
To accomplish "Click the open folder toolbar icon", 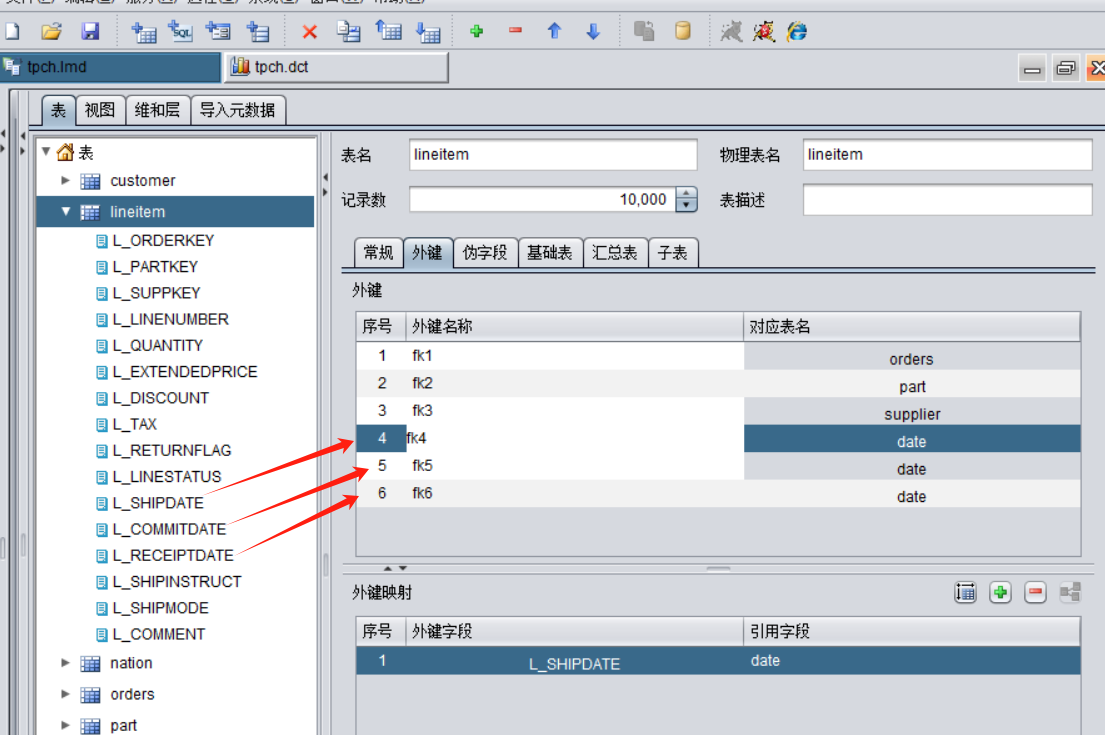I will click(52, 32).
